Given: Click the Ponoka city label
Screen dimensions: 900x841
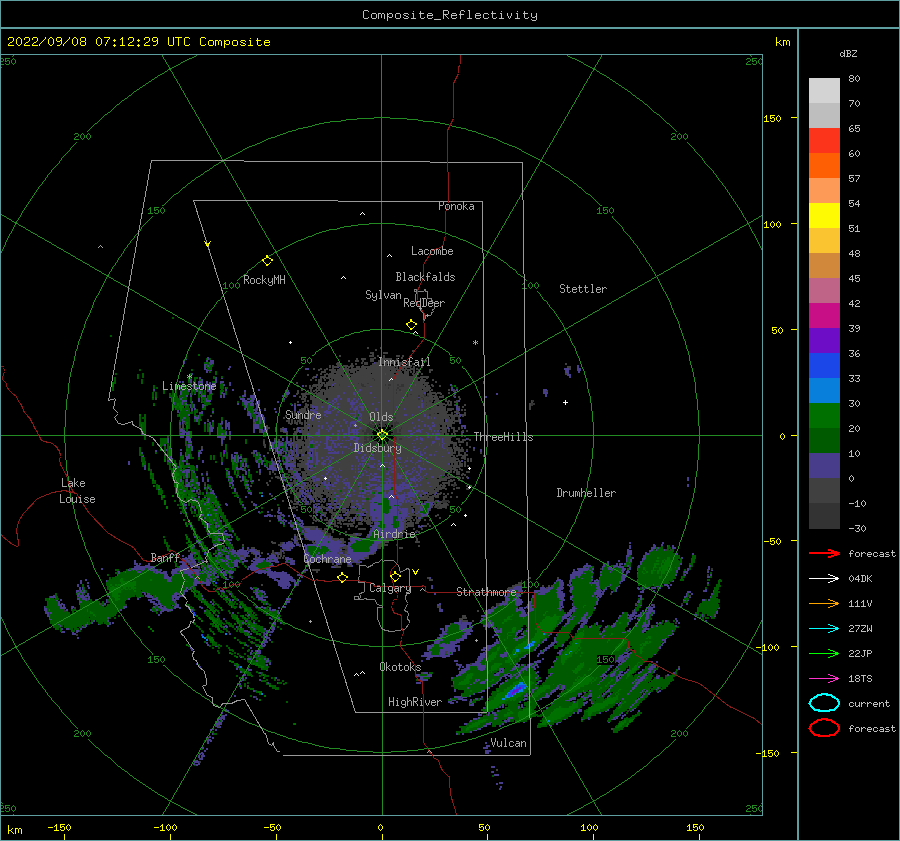Looking at the screenshot, I should point(456,206).
